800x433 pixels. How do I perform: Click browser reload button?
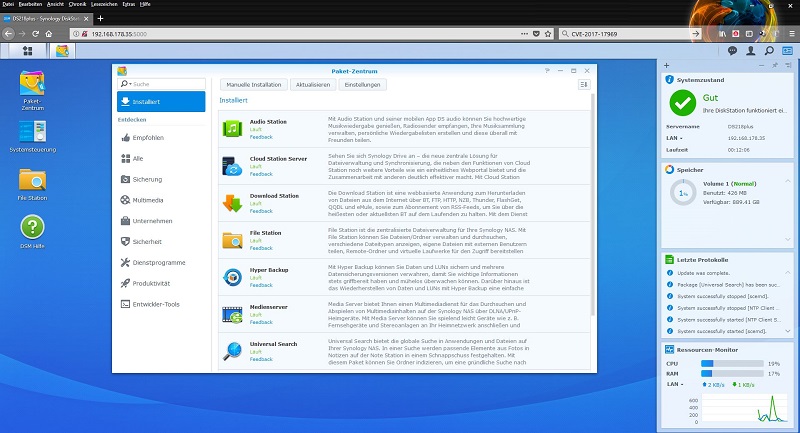(35, 34)
